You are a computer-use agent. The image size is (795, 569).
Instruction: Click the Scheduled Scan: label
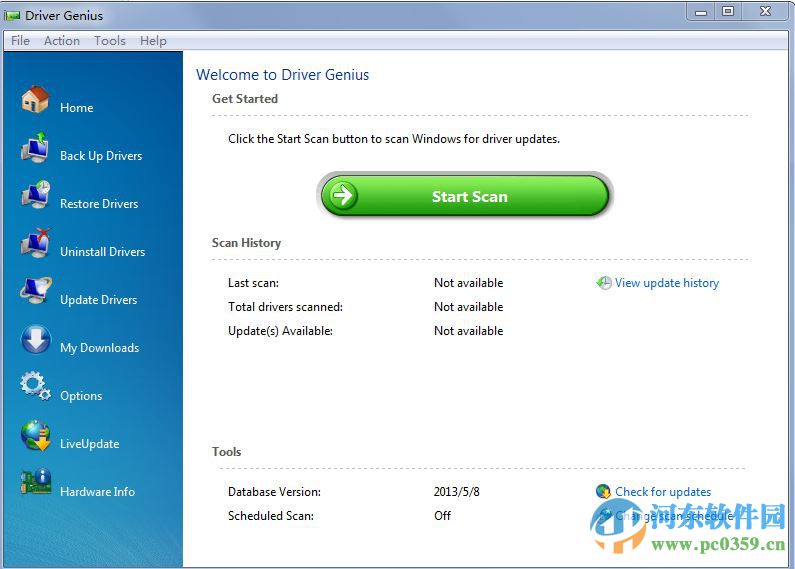coord(270,515)
